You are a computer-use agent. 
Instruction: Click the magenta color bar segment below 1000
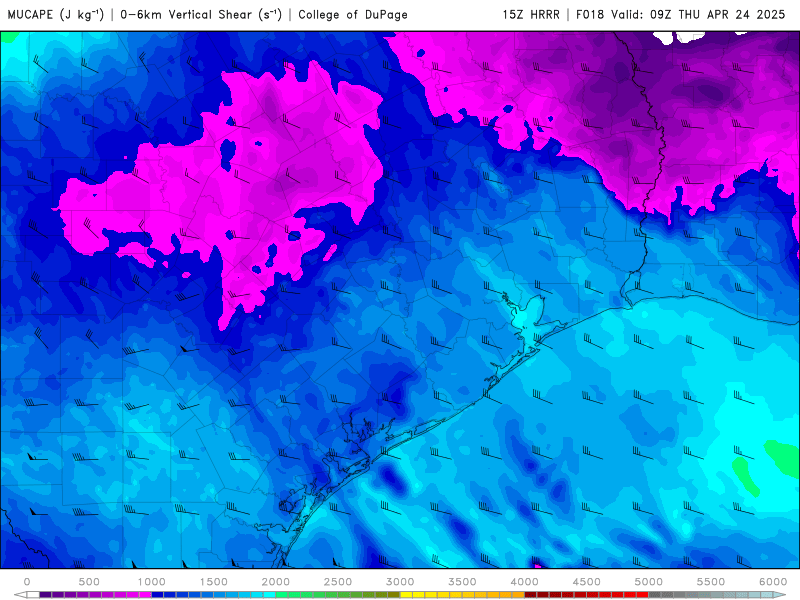145,595
